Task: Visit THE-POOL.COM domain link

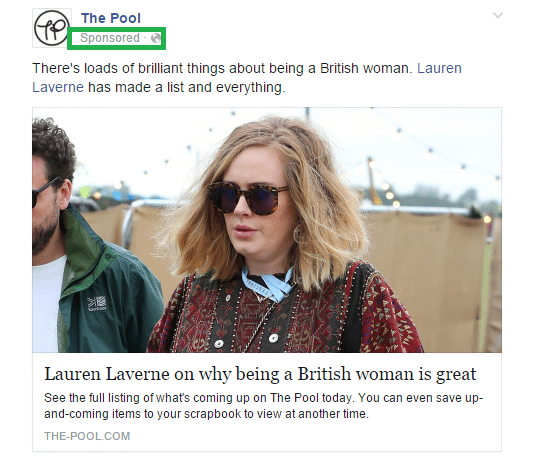Action: pos(87,436)
